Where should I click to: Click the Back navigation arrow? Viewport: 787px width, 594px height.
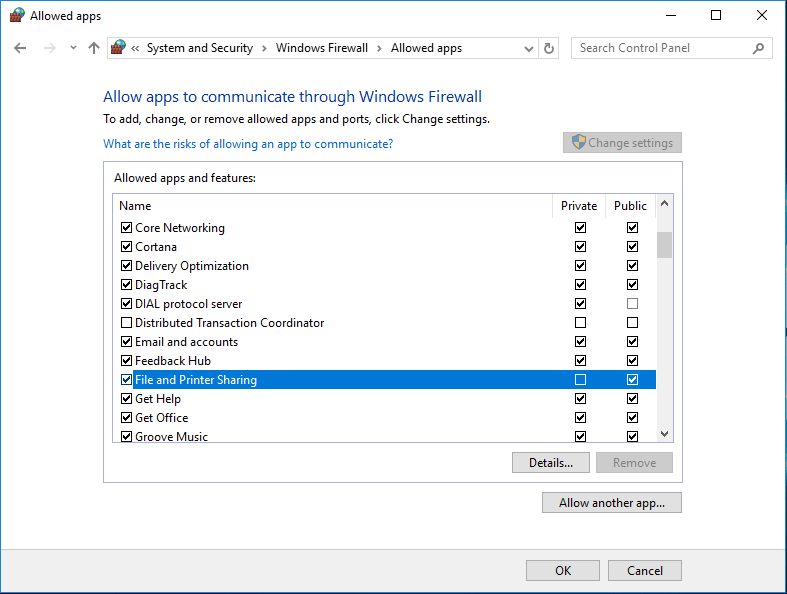[x=20, y=48]
